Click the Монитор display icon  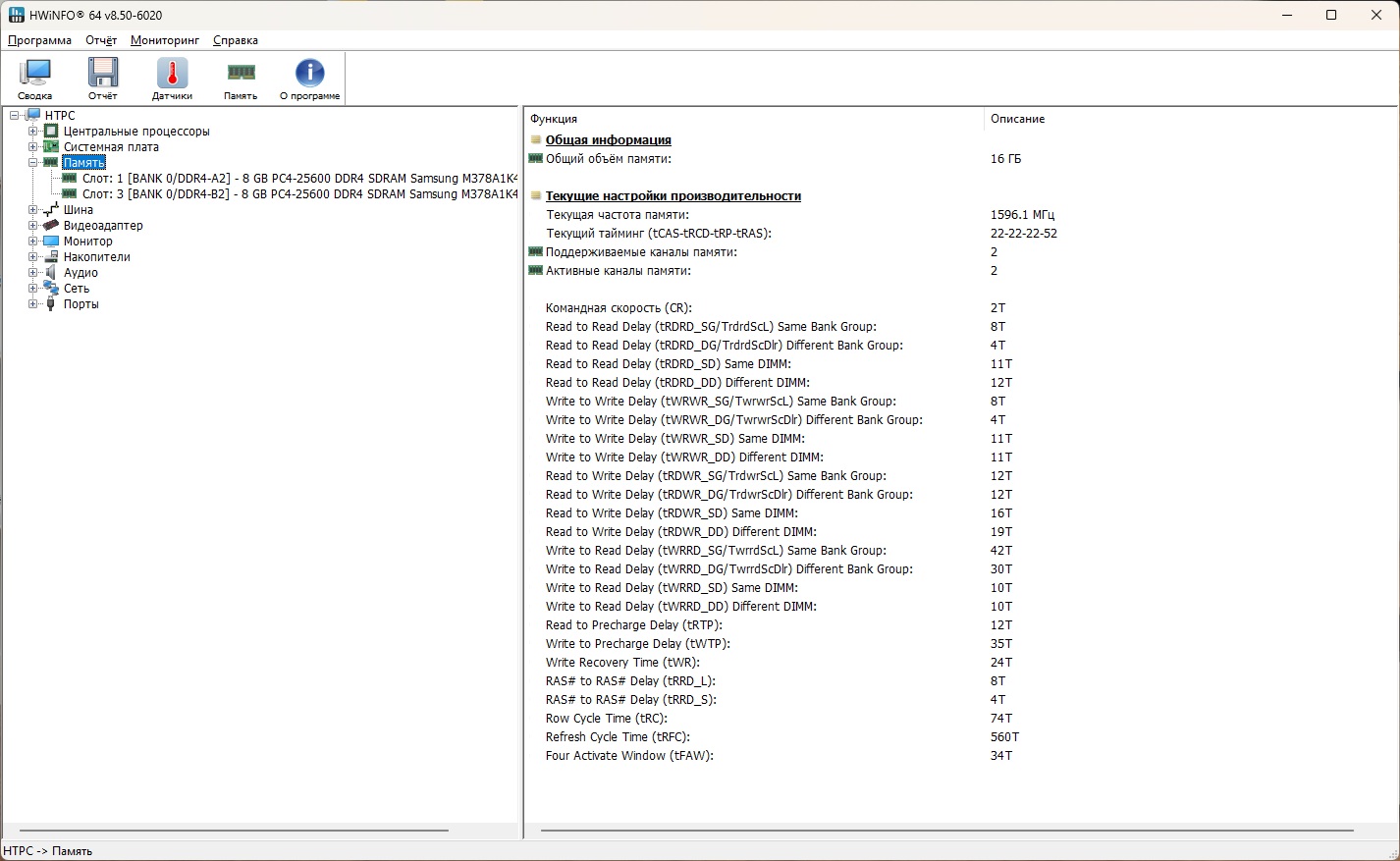click(x=51, y=241)
